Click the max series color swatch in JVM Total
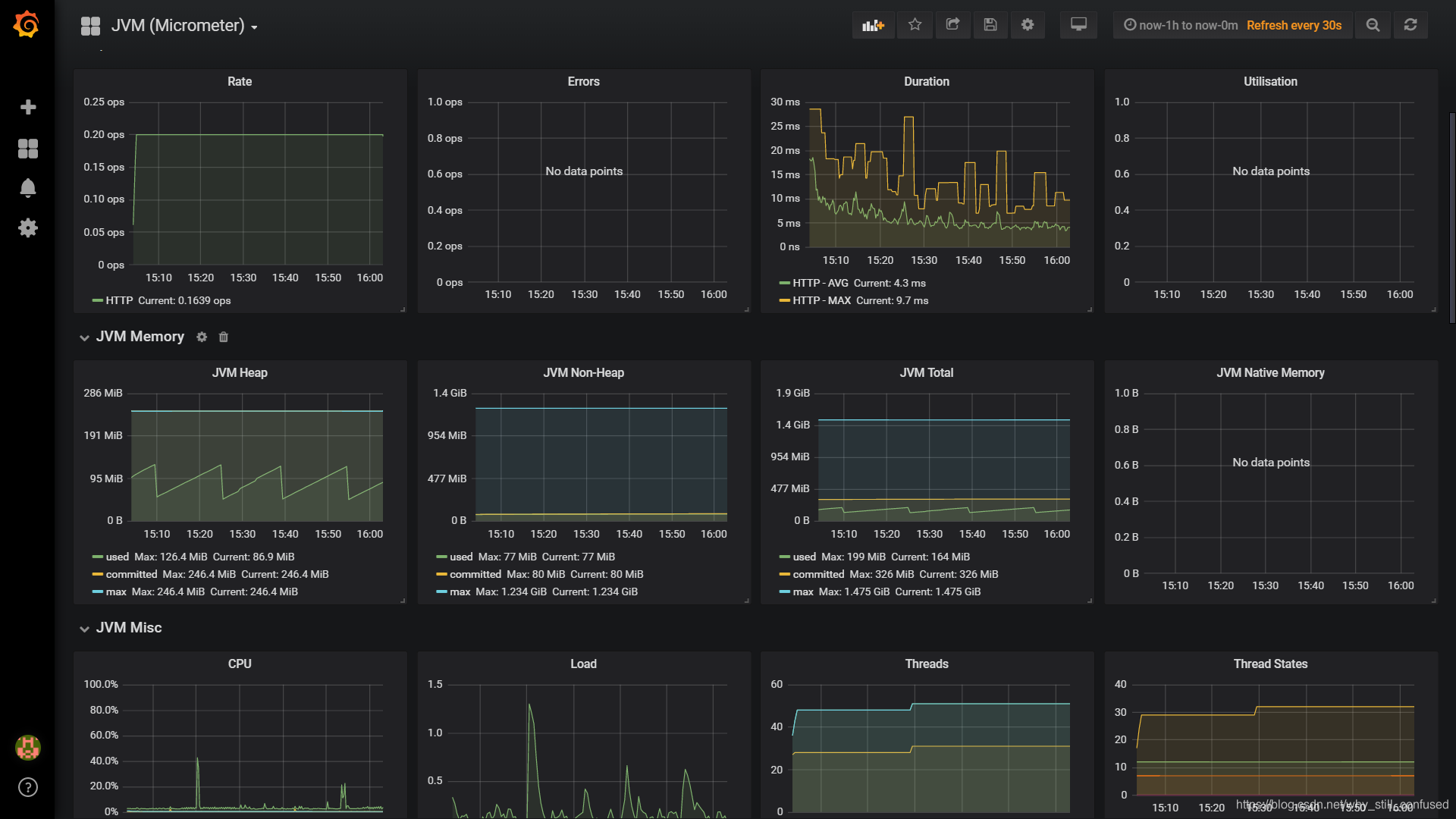Screen dimensions: 1456x819 pyautogui.click(x=785, y=591)
